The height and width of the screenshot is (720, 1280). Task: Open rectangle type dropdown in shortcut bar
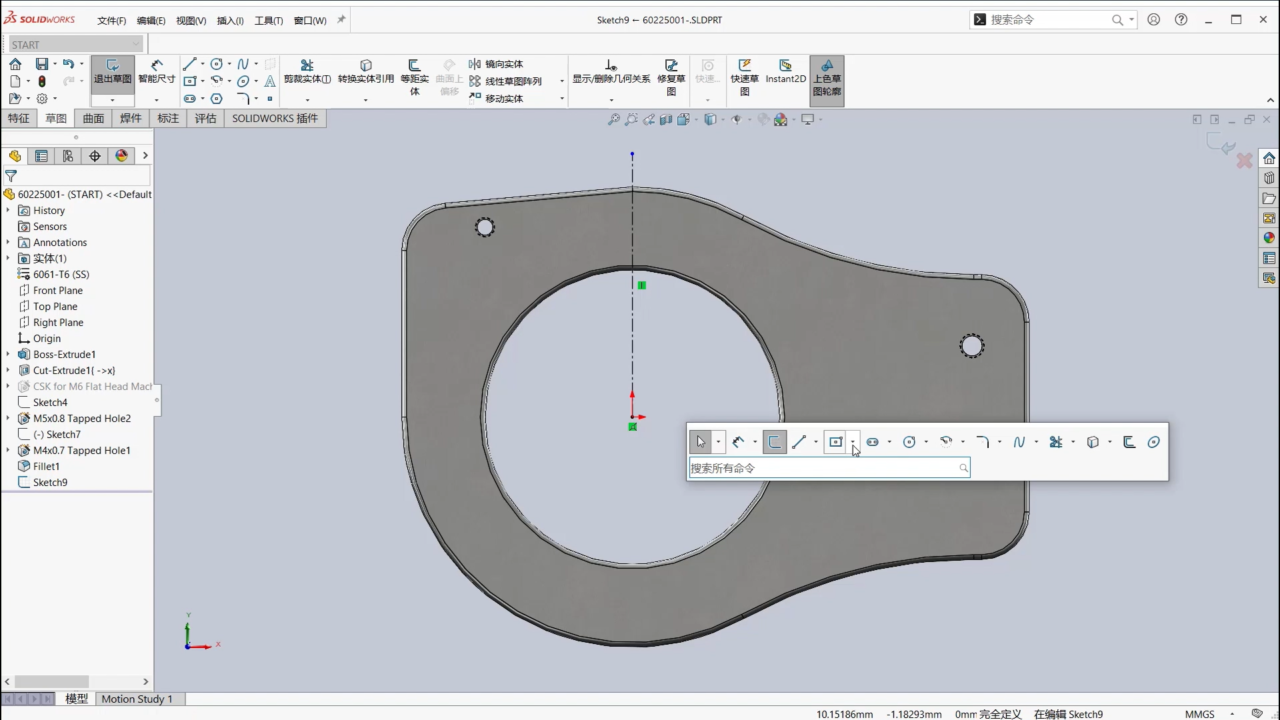click(853, 442)
